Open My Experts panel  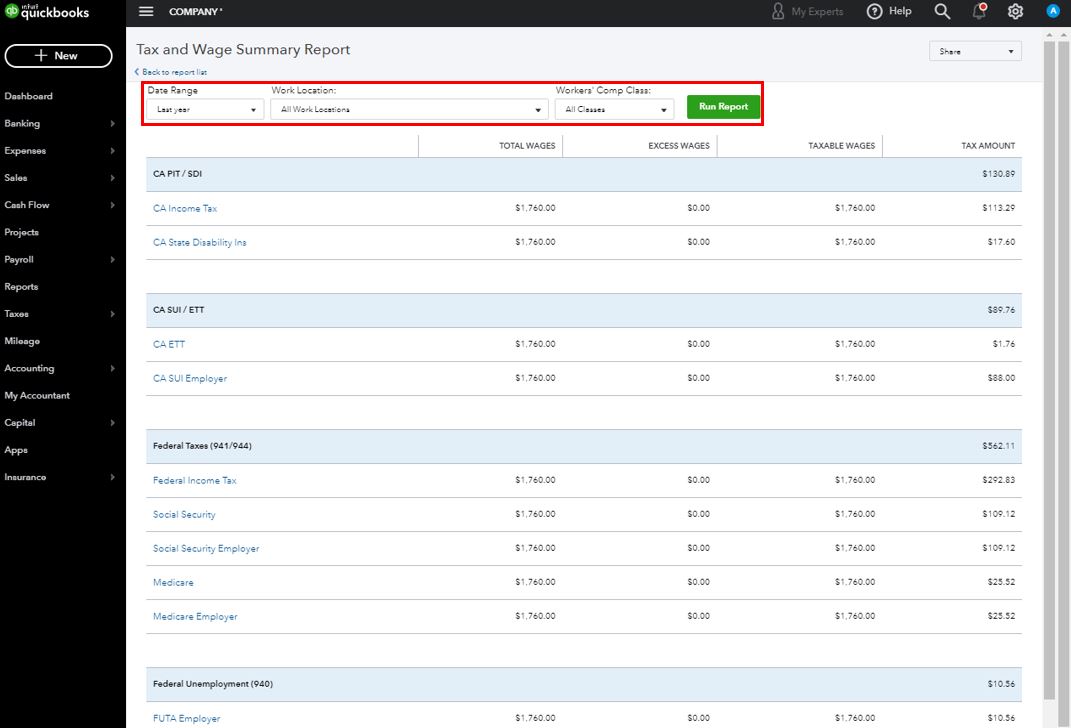pos(807,12)
